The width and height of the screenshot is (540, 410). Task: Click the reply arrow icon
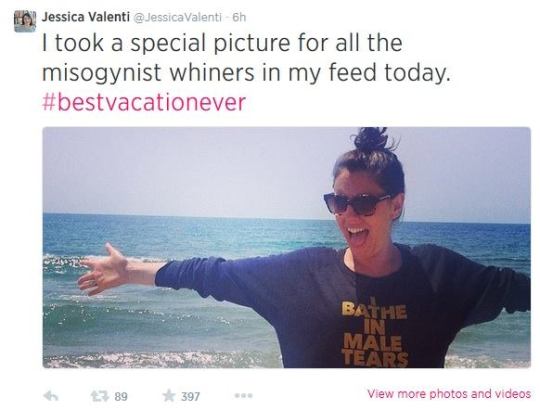click(51, 396)
